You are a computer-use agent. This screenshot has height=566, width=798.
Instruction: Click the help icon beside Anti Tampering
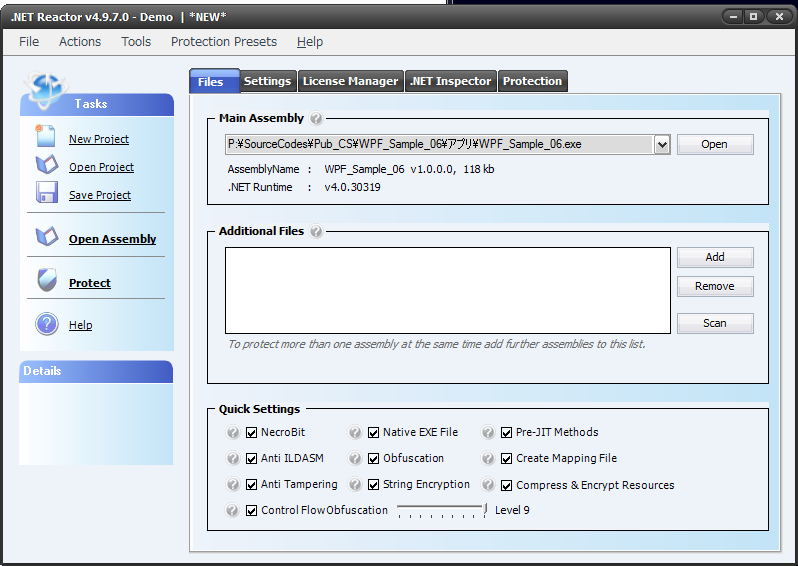tap(233, 484)
